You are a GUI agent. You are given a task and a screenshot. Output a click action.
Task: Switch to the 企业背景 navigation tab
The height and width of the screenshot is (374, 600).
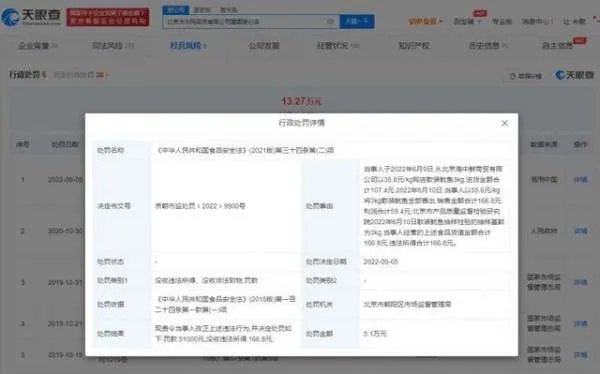(x=38, y=46)
